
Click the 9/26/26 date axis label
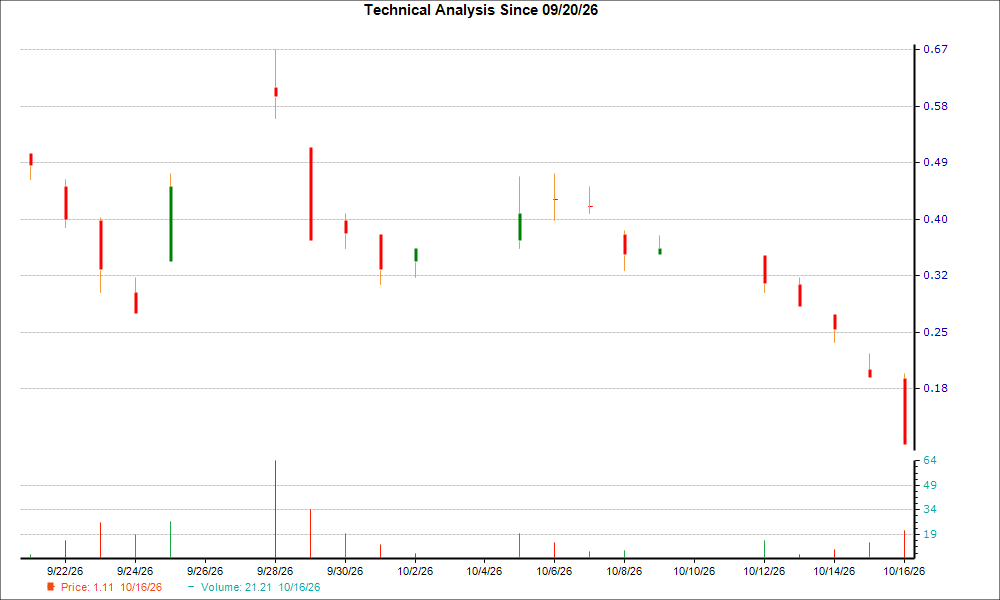205,571
